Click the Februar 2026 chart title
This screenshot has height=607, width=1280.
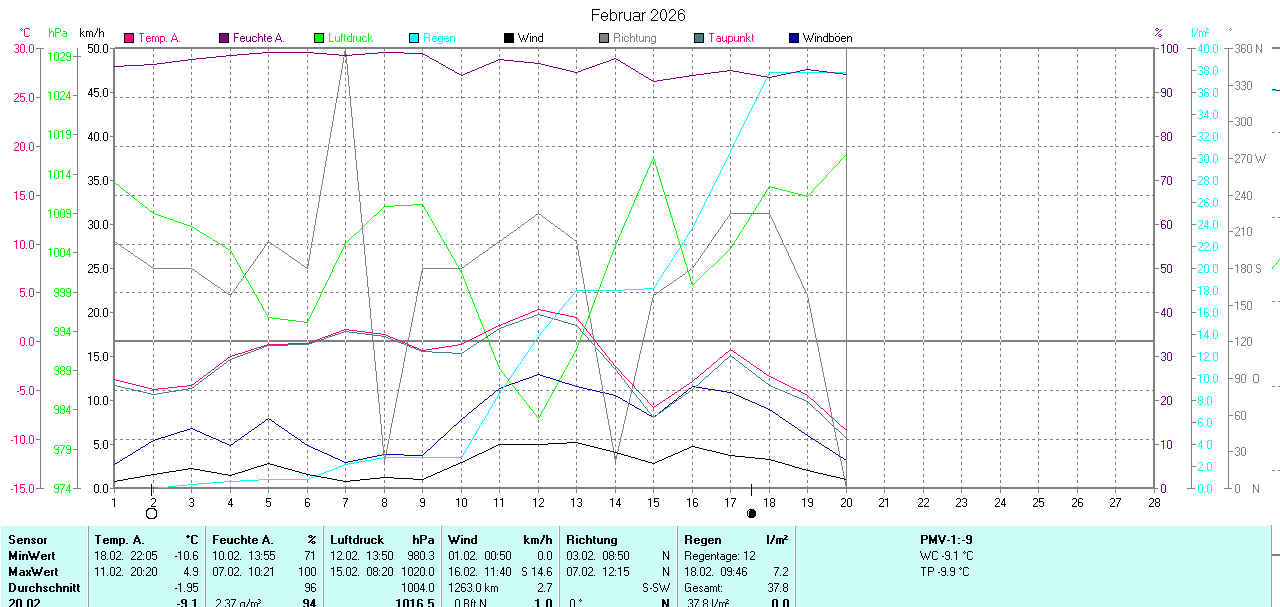click(638, 15)
